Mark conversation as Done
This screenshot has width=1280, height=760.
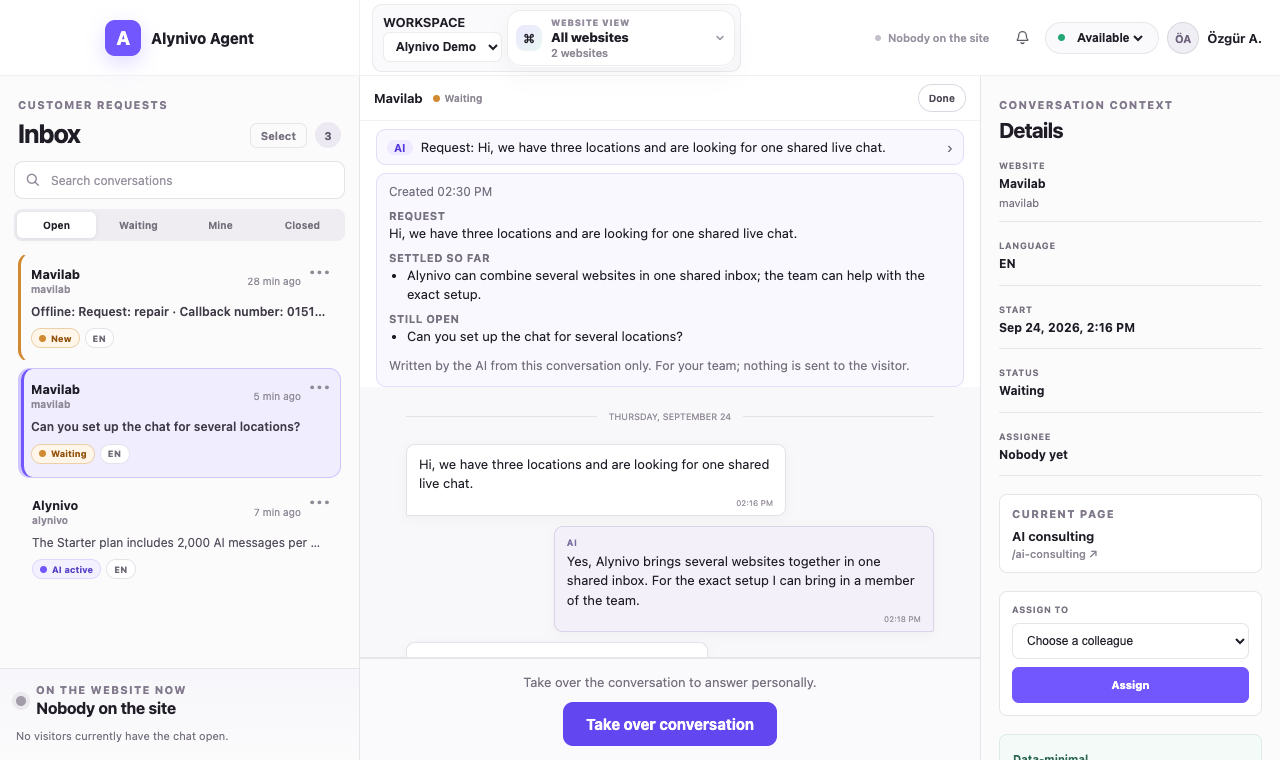point(942,98)
